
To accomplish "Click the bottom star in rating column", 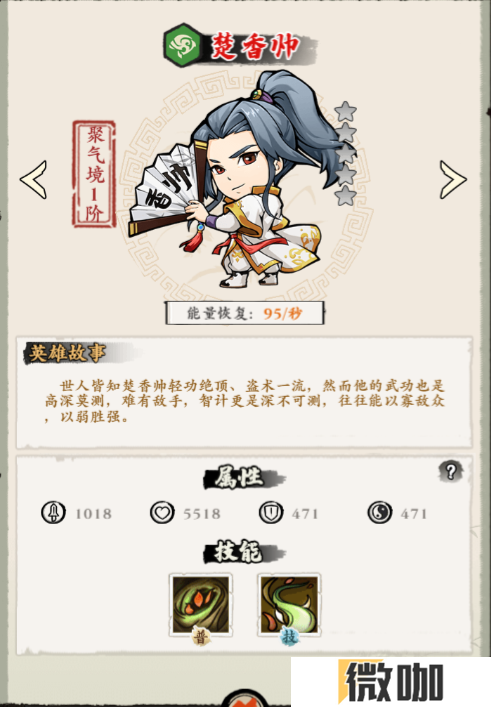I will pyautogui.click(x=346, y=196).
